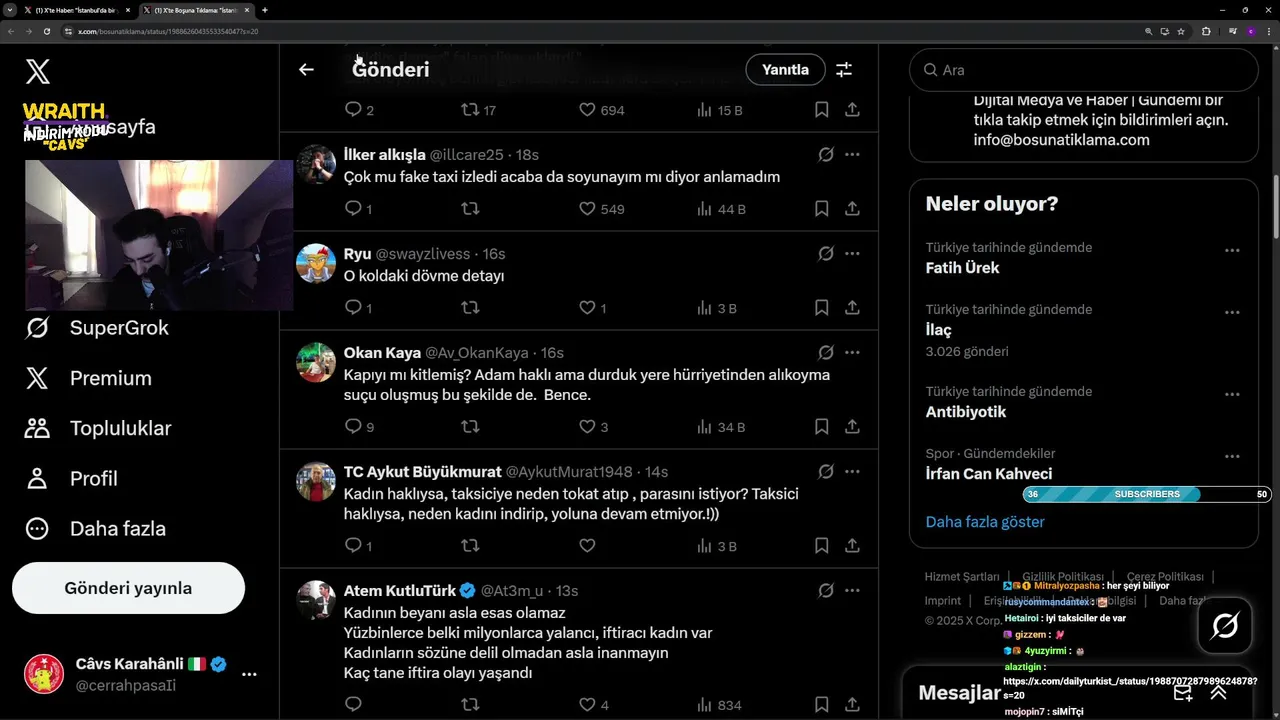Image resolution: width=1280 pixels, height=720 pixels.
Task: Open more options on İlker alkışla's post
Action: 852,155
